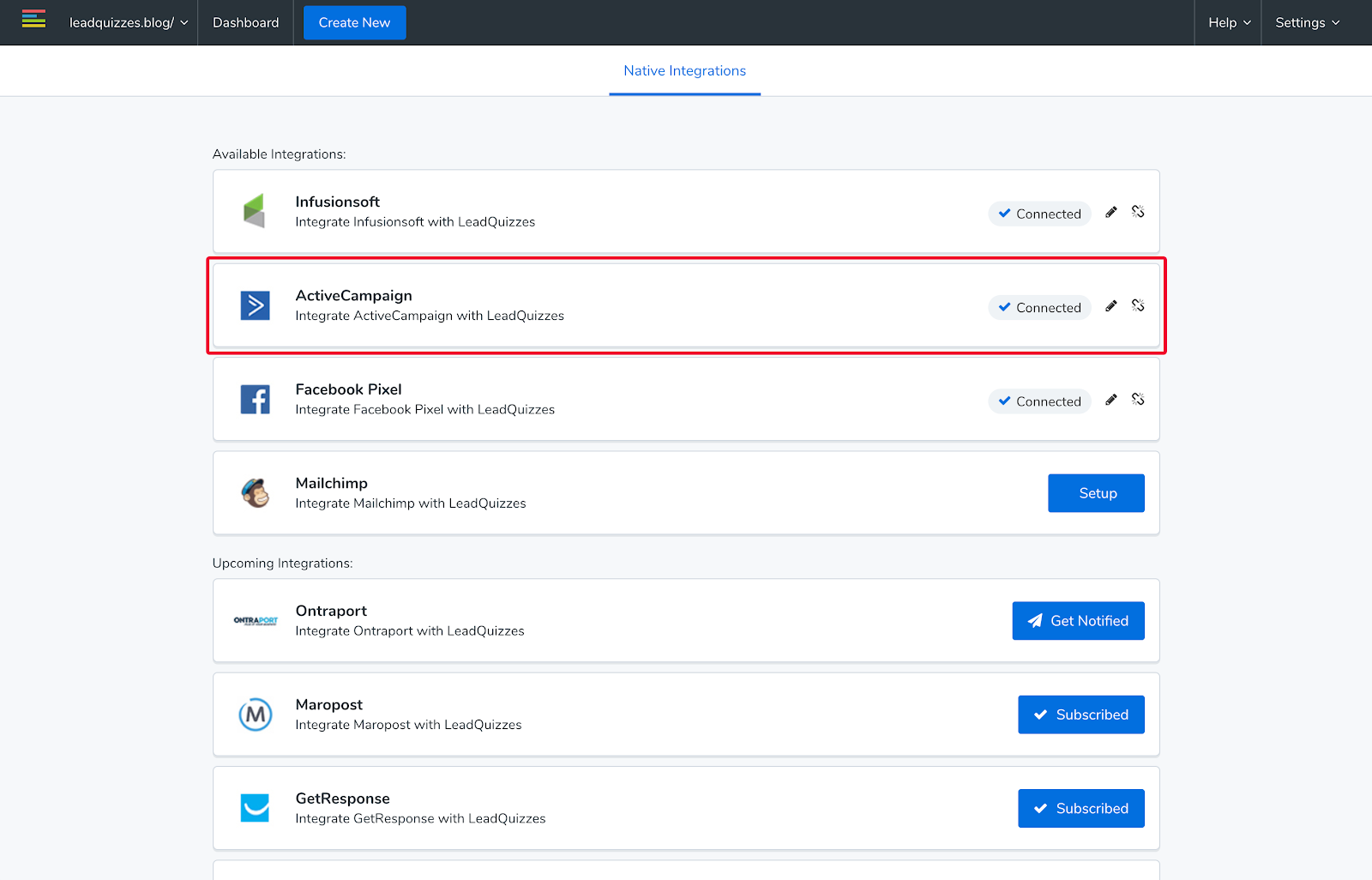Viewport: 1372px width, 880px height.
Task: Click 'Integrate ActiveCampaign with LeadQuizzes' description
Action: click(430, 316)
